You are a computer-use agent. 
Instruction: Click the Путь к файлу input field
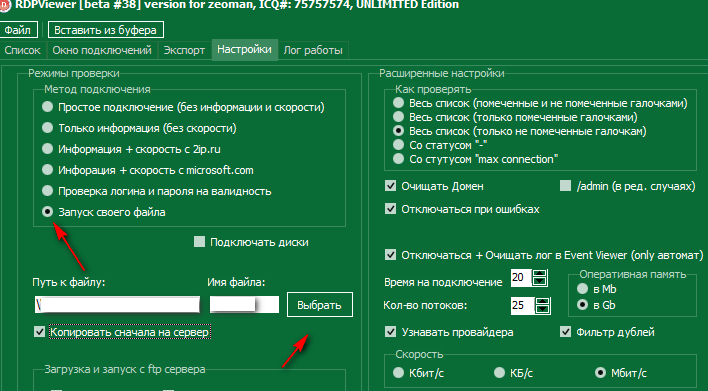pos(117,304)
